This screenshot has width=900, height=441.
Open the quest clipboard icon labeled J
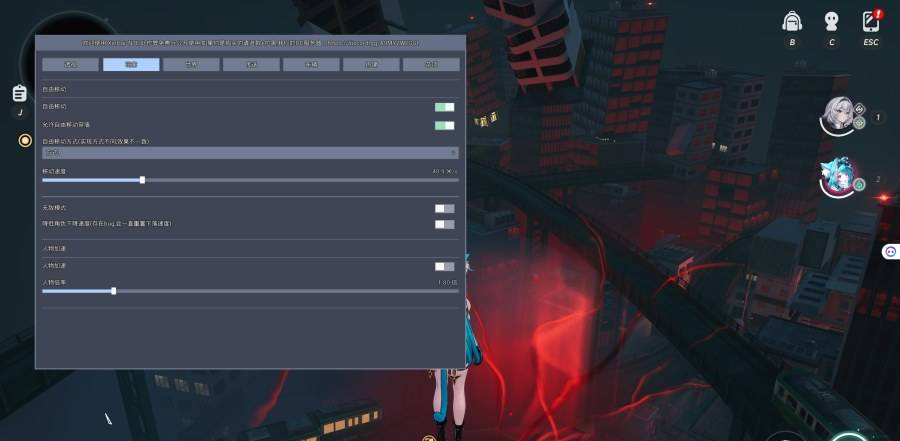pos(20,93)
